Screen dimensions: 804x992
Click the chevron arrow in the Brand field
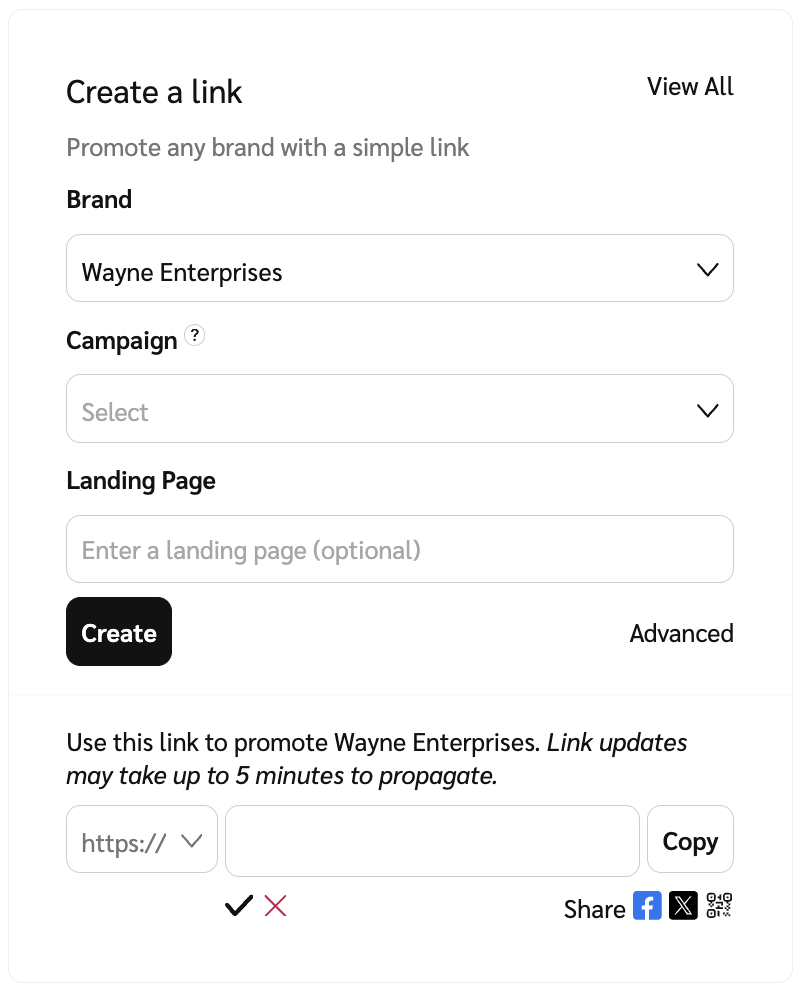(x=707, y=269)
